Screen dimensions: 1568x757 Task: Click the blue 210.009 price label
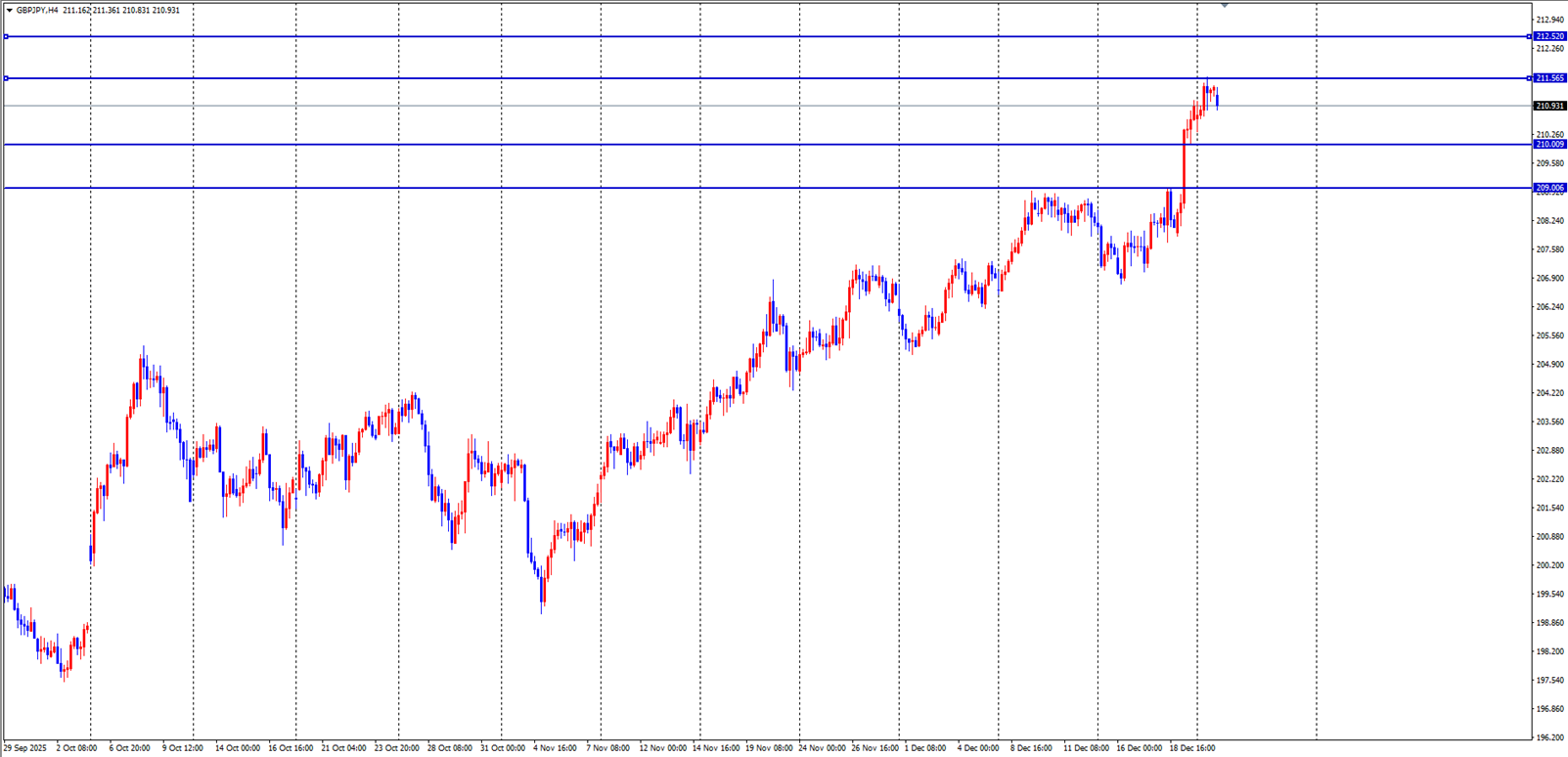coord(1549,145)
